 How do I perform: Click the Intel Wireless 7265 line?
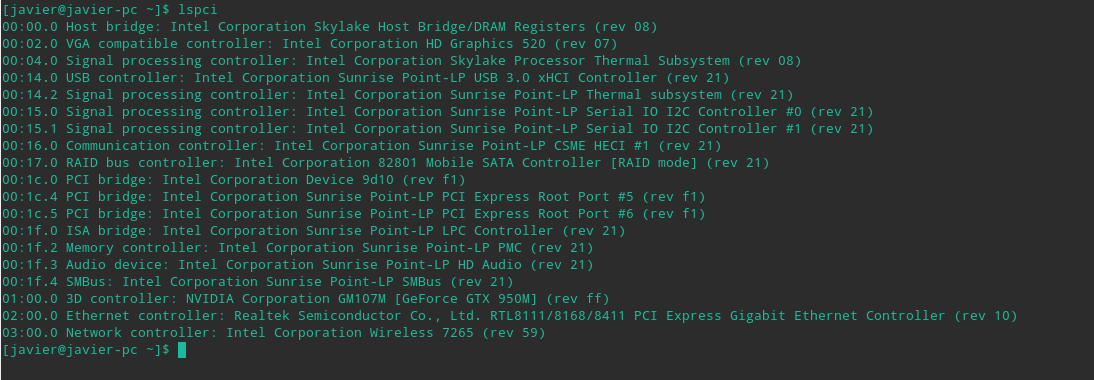point(274,333)
